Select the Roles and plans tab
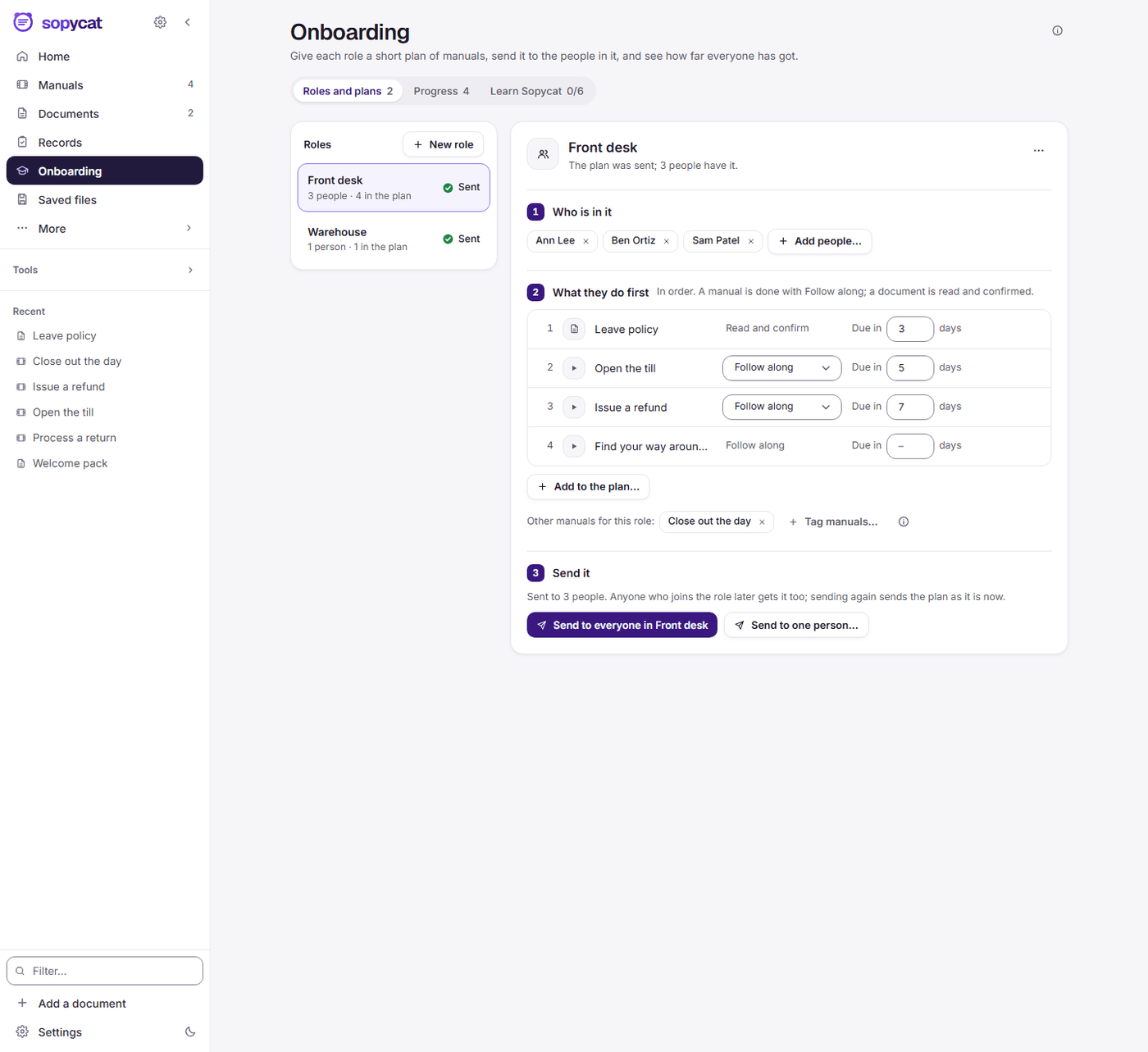Screen dimensions: 1148x1052 (348, 91)
